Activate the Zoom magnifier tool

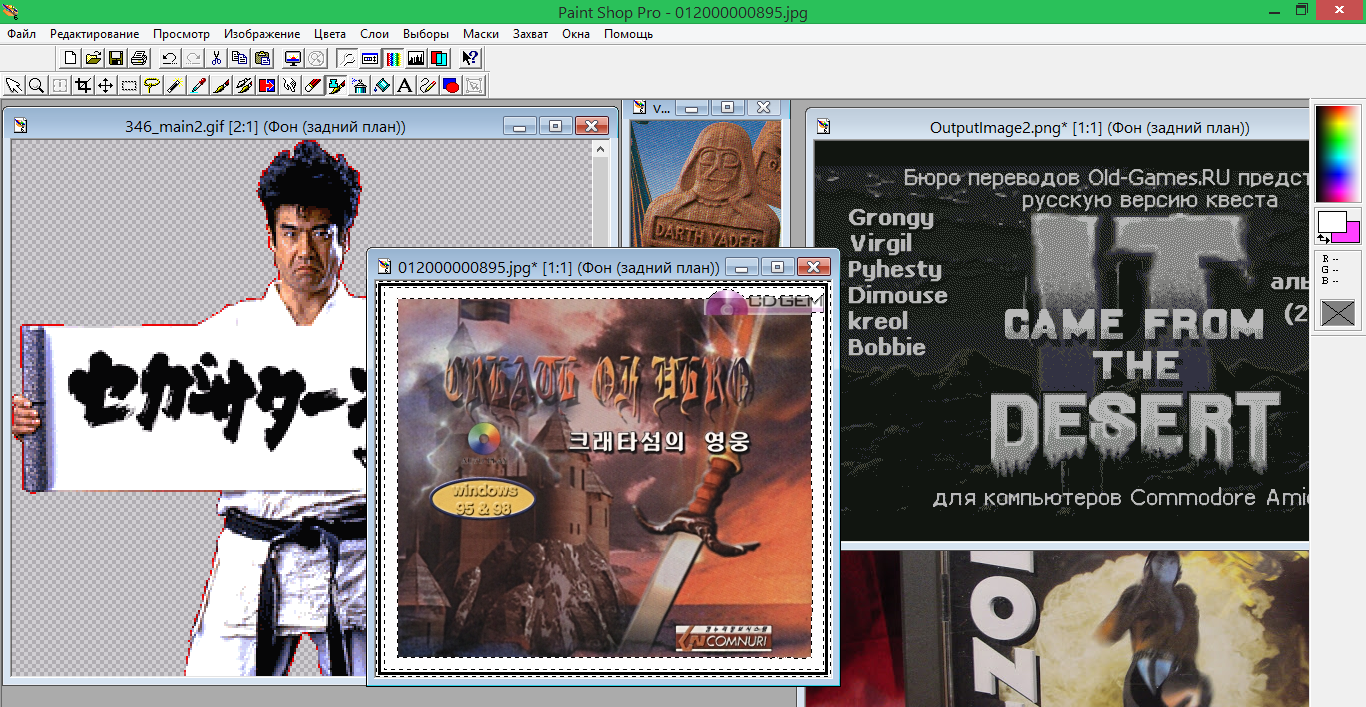(x=36, y=85)
